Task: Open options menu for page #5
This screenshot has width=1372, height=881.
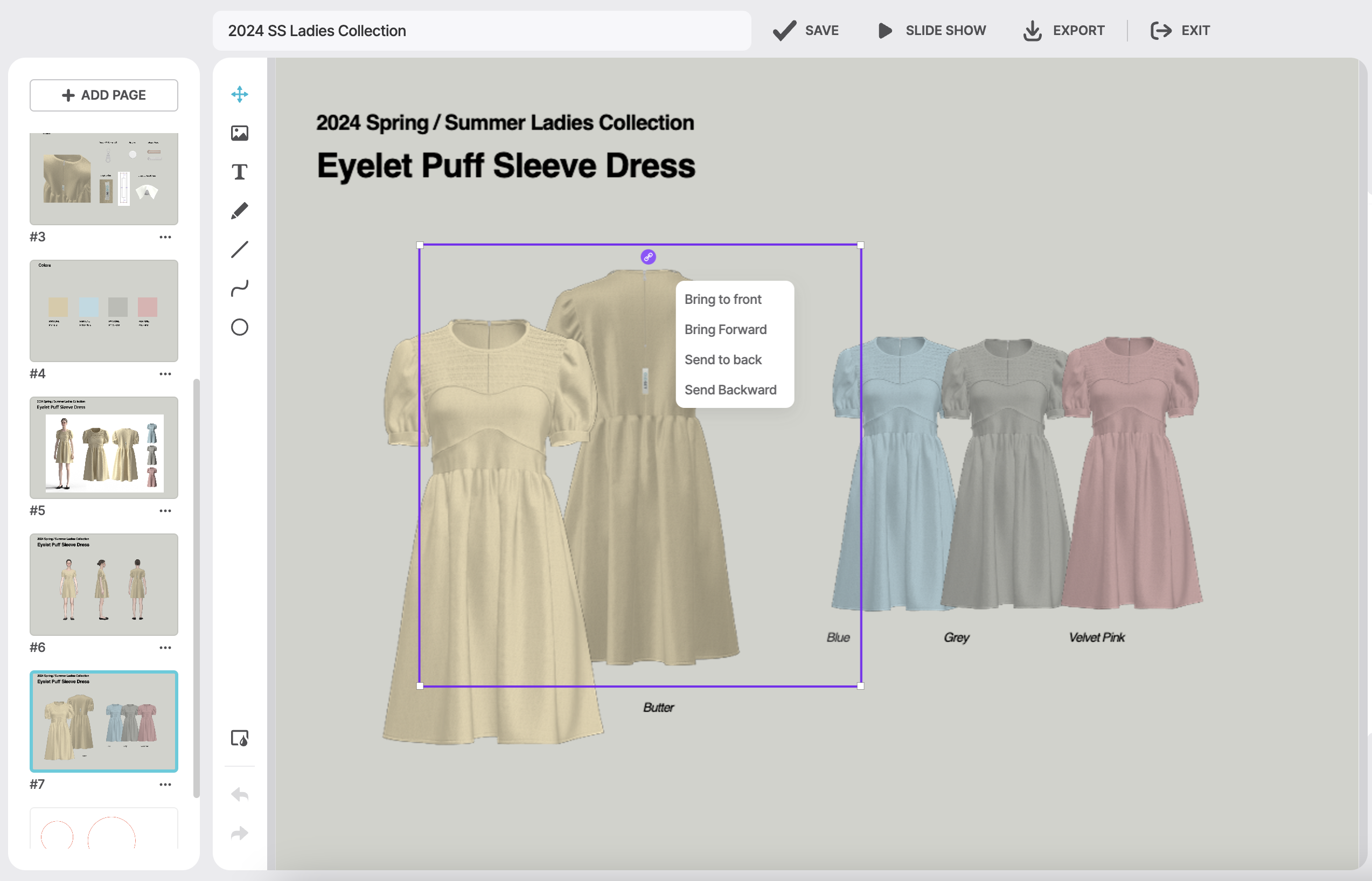Action: click(x=165, y=510)
